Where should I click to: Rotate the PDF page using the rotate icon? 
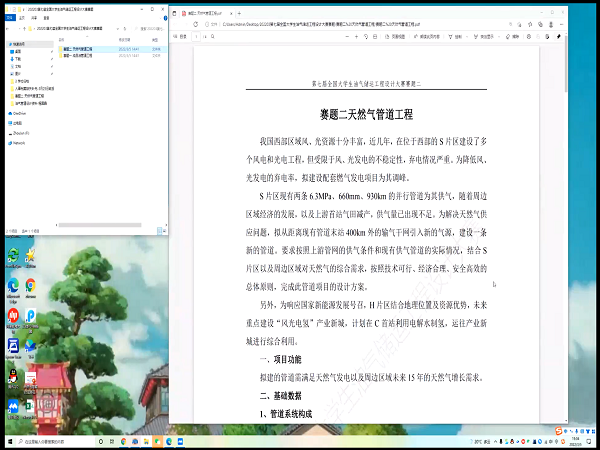366,37
